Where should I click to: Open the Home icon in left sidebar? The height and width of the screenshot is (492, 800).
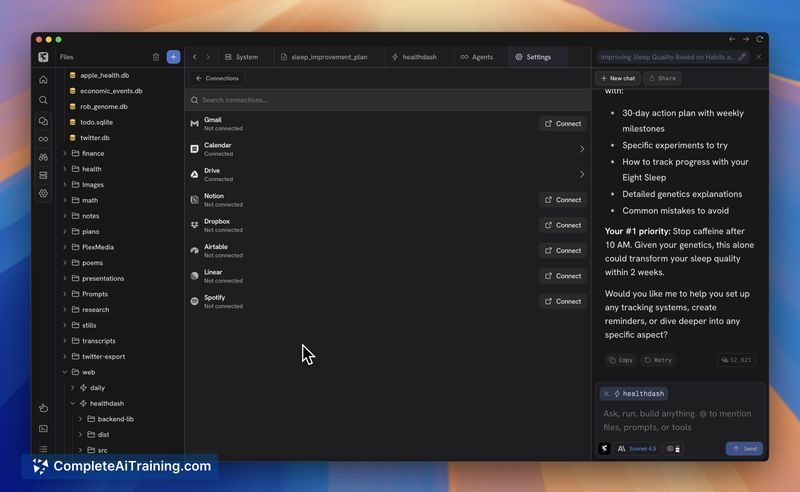43,80
